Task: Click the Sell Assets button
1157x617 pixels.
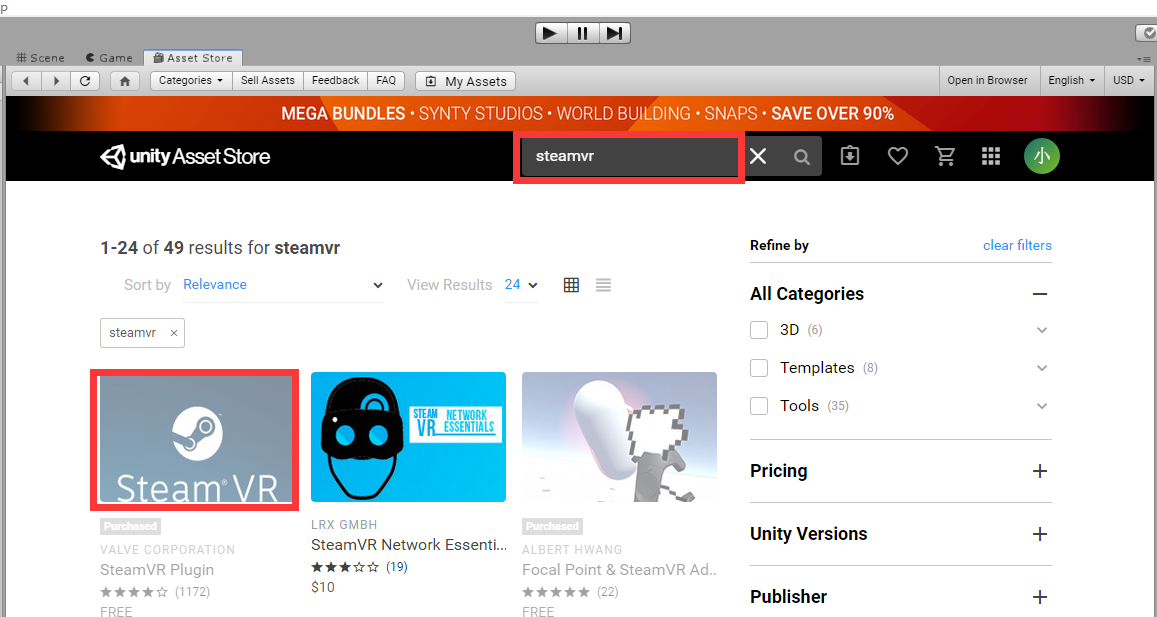Action: 268,80
